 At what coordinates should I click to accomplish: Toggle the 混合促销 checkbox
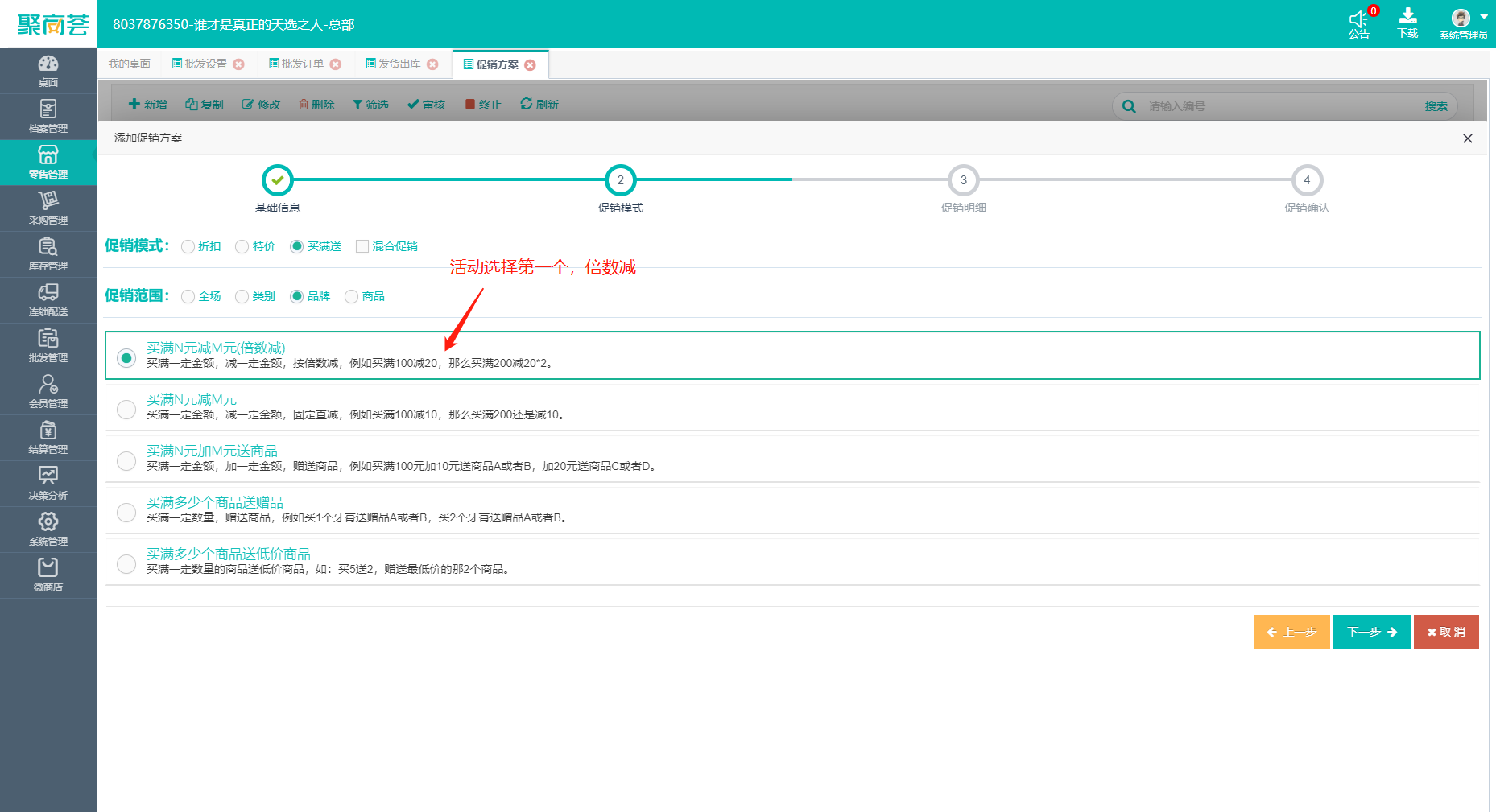pos(362,247)
